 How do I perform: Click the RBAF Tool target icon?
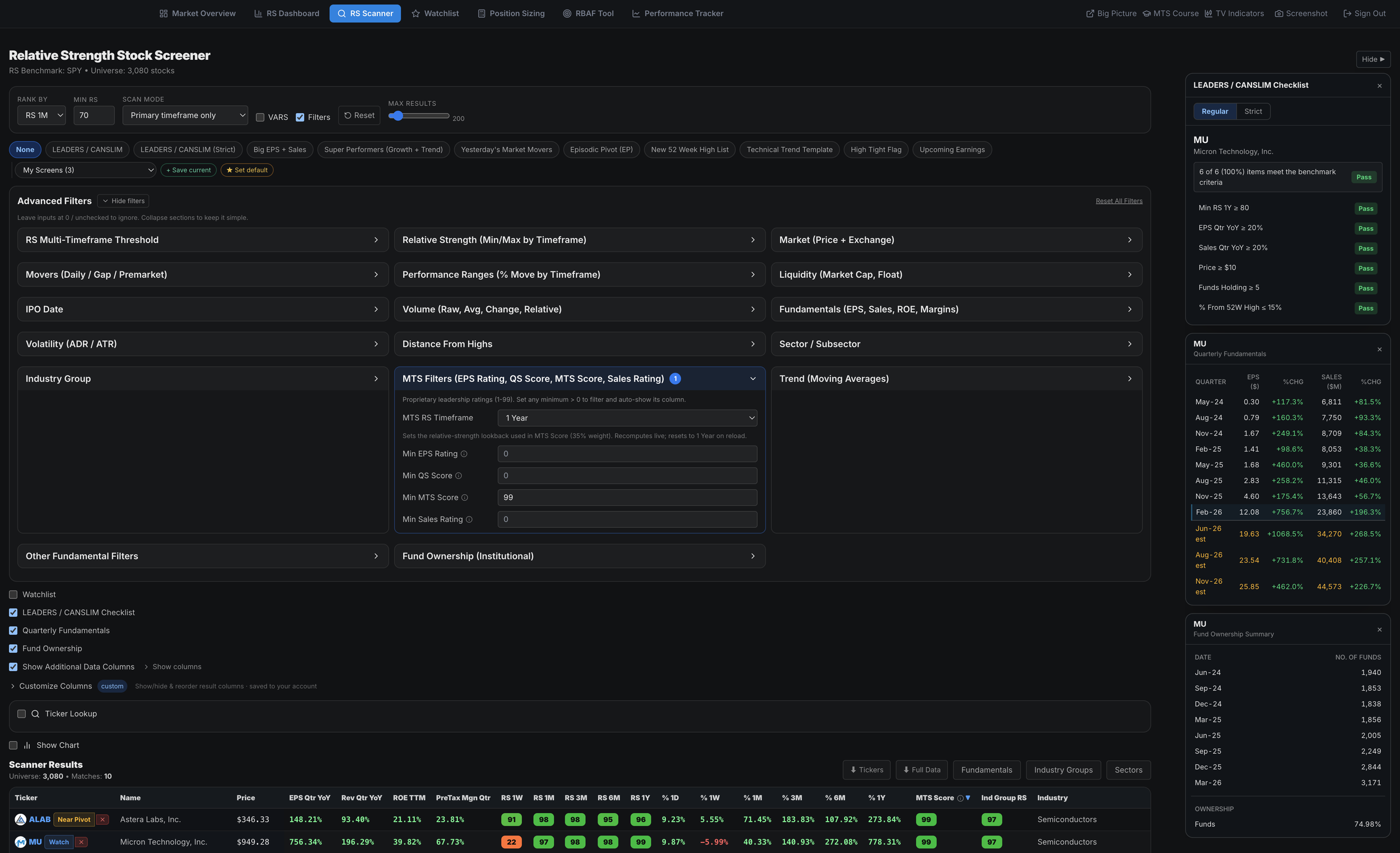coord(567,13)
